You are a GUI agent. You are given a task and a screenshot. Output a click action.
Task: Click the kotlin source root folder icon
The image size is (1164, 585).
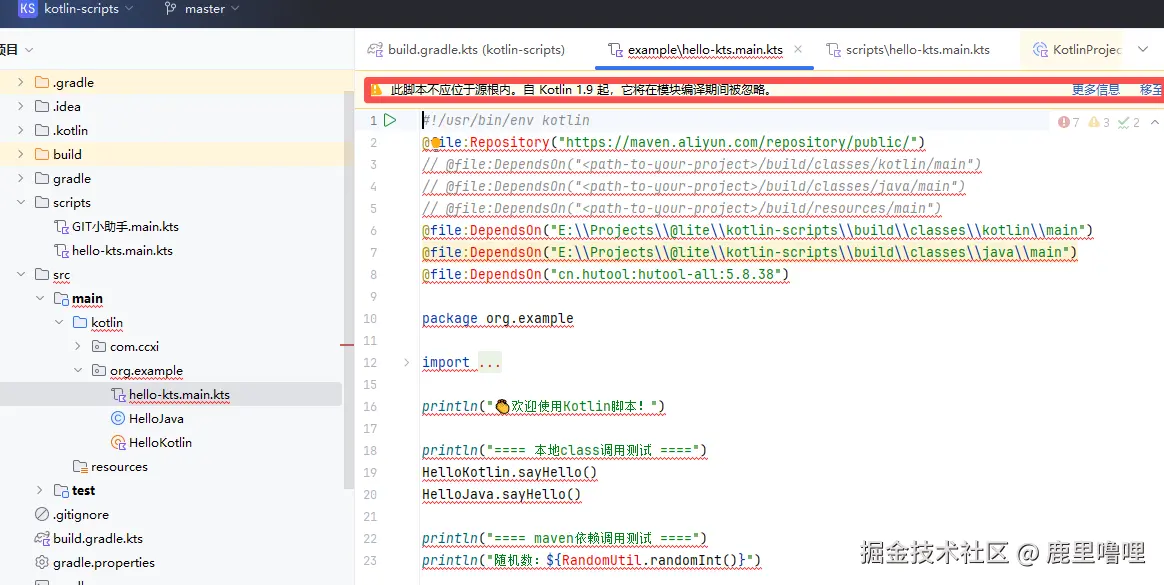80,322
